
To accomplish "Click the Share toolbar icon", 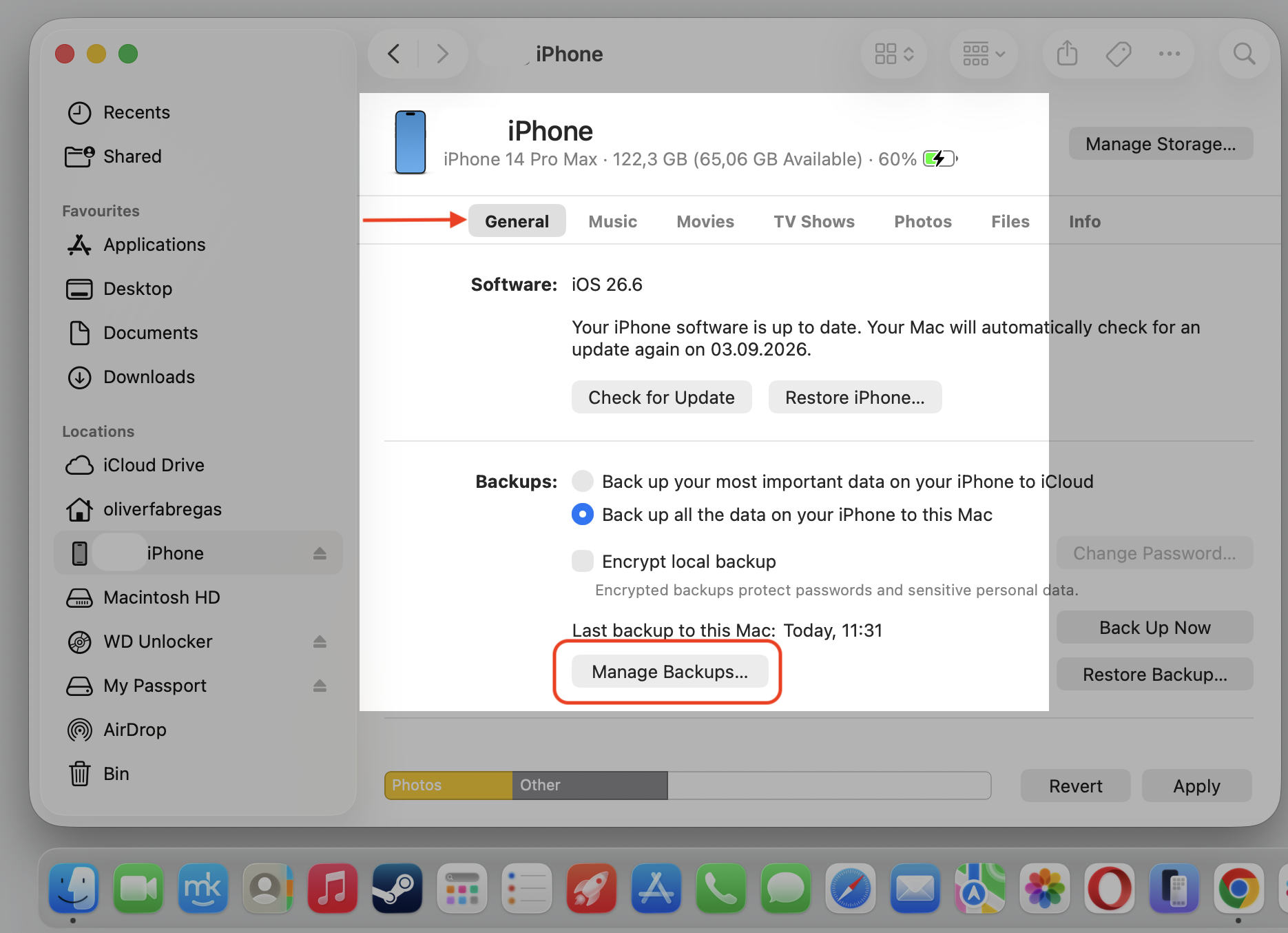I will 1067,53.
